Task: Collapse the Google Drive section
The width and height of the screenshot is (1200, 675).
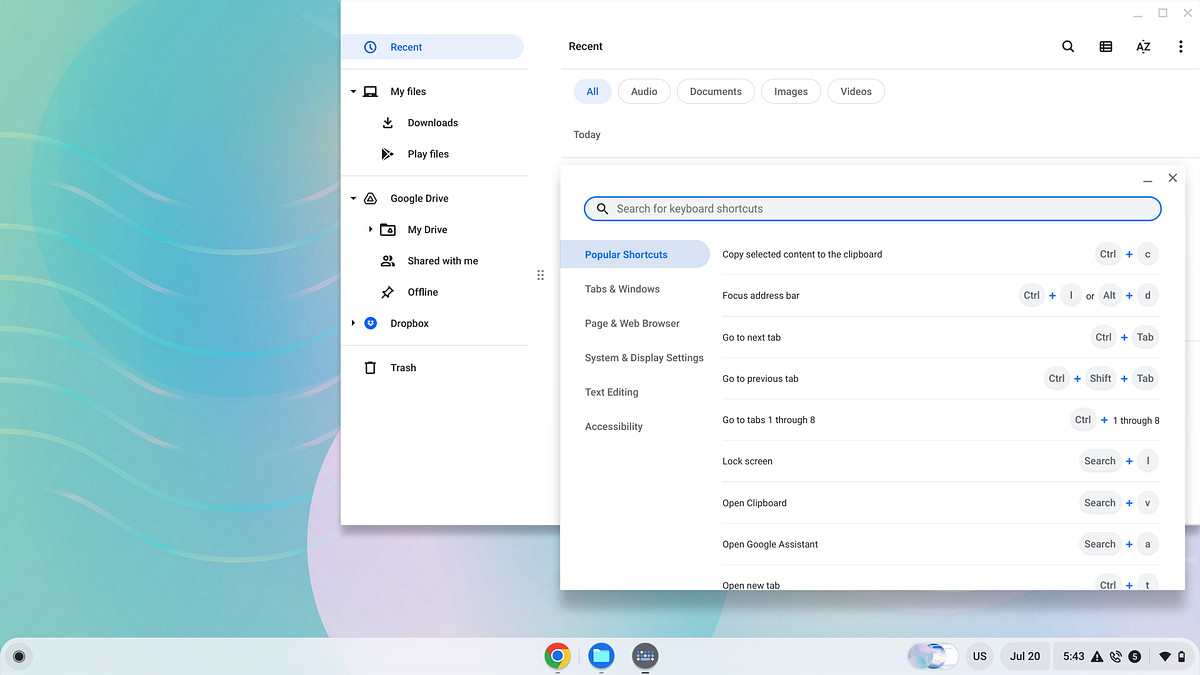Action: [353, 198]
